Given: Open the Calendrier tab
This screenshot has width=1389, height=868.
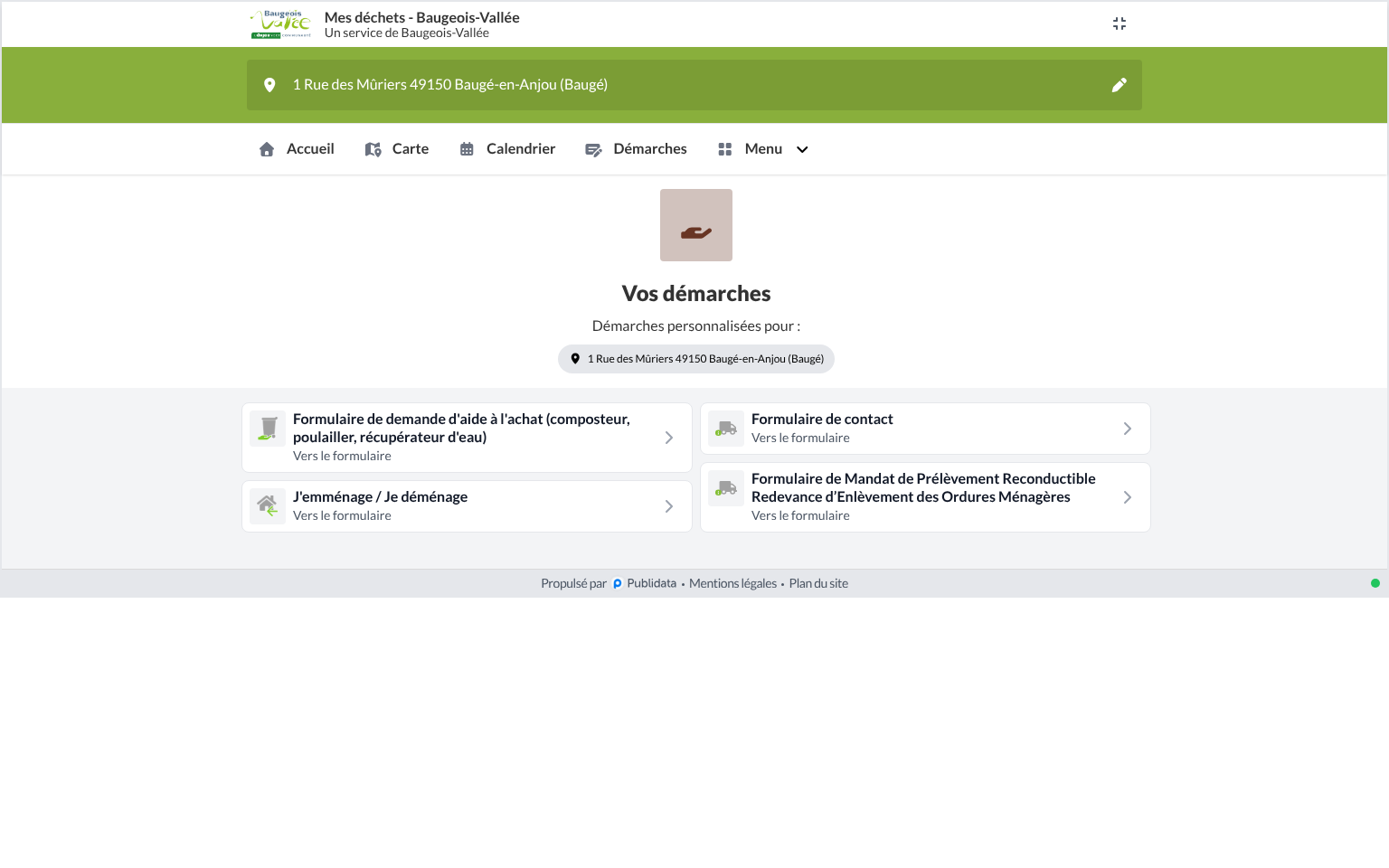Looking at the screenshot, I should (507, 149).
